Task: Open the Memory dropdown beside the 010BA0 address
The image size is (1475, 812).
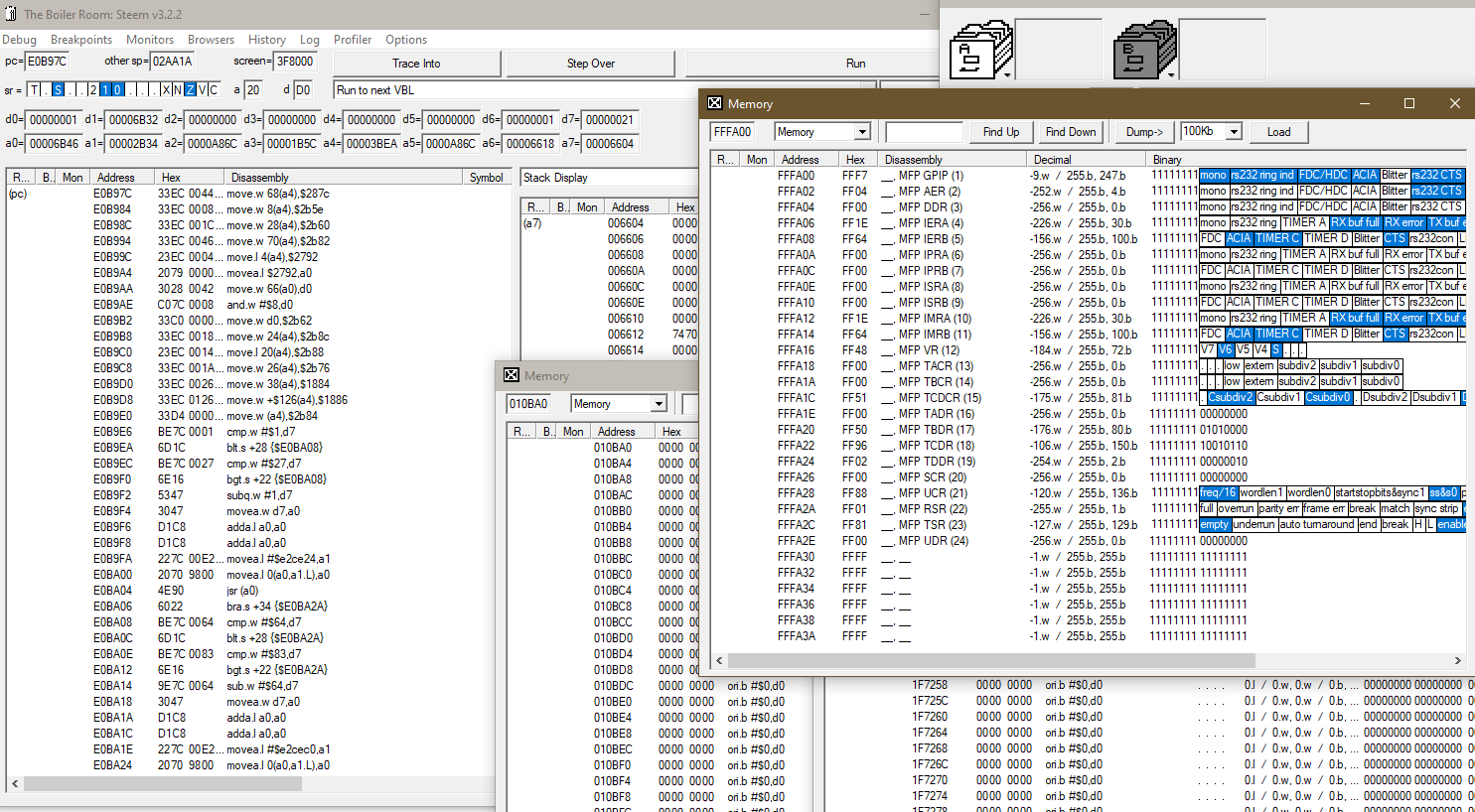Action: pos(658,404)
